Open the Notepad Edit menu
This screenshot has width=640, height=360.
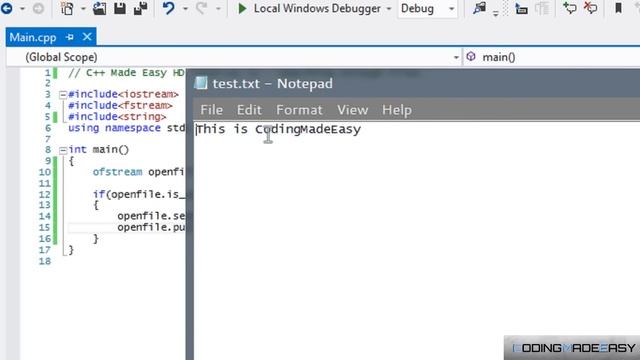[x=249, y=110]
